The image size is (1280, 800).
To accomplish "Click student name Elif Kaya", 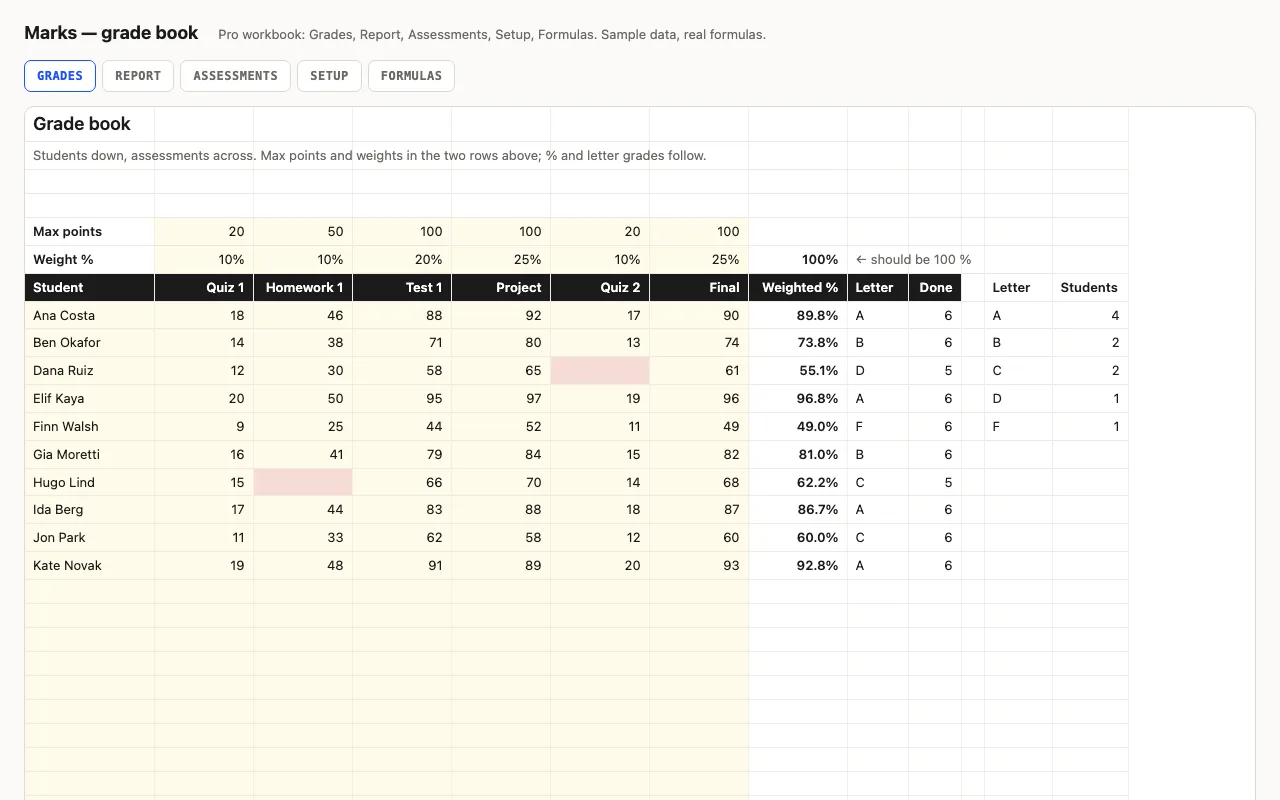I will pos(90,399).
